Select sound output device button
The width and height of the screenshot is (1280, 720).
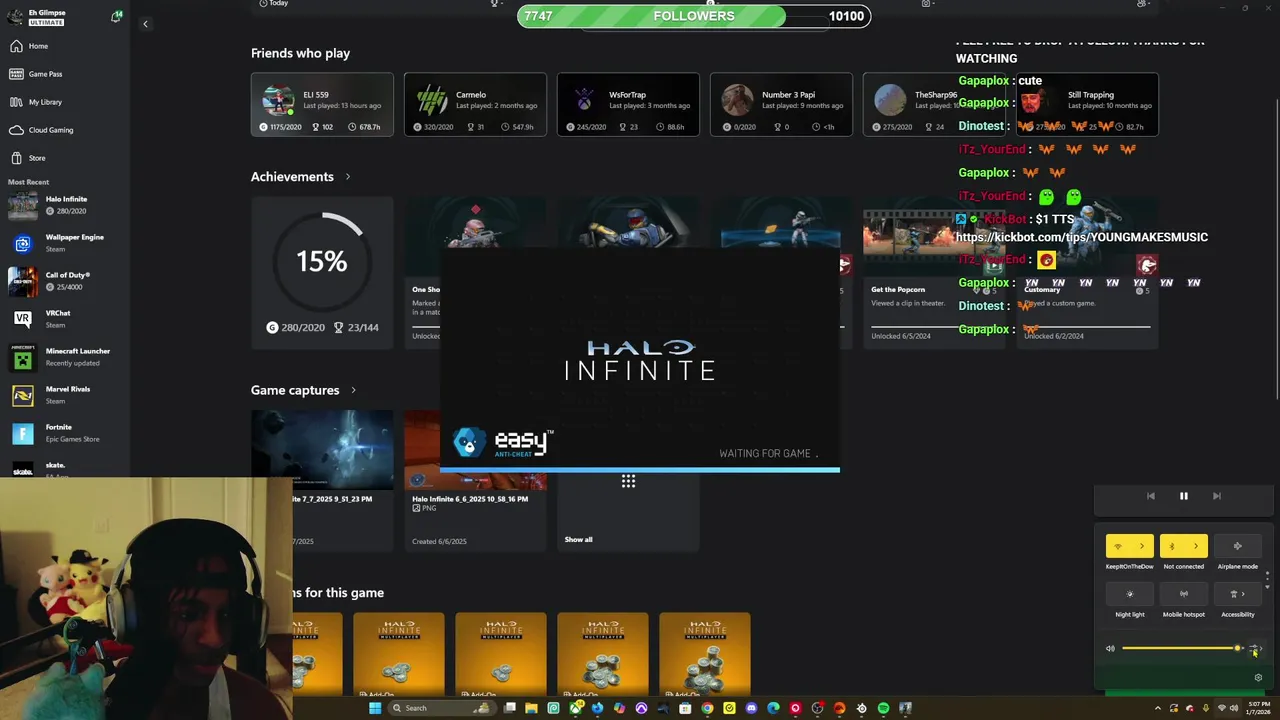[x=1256, y=648]
